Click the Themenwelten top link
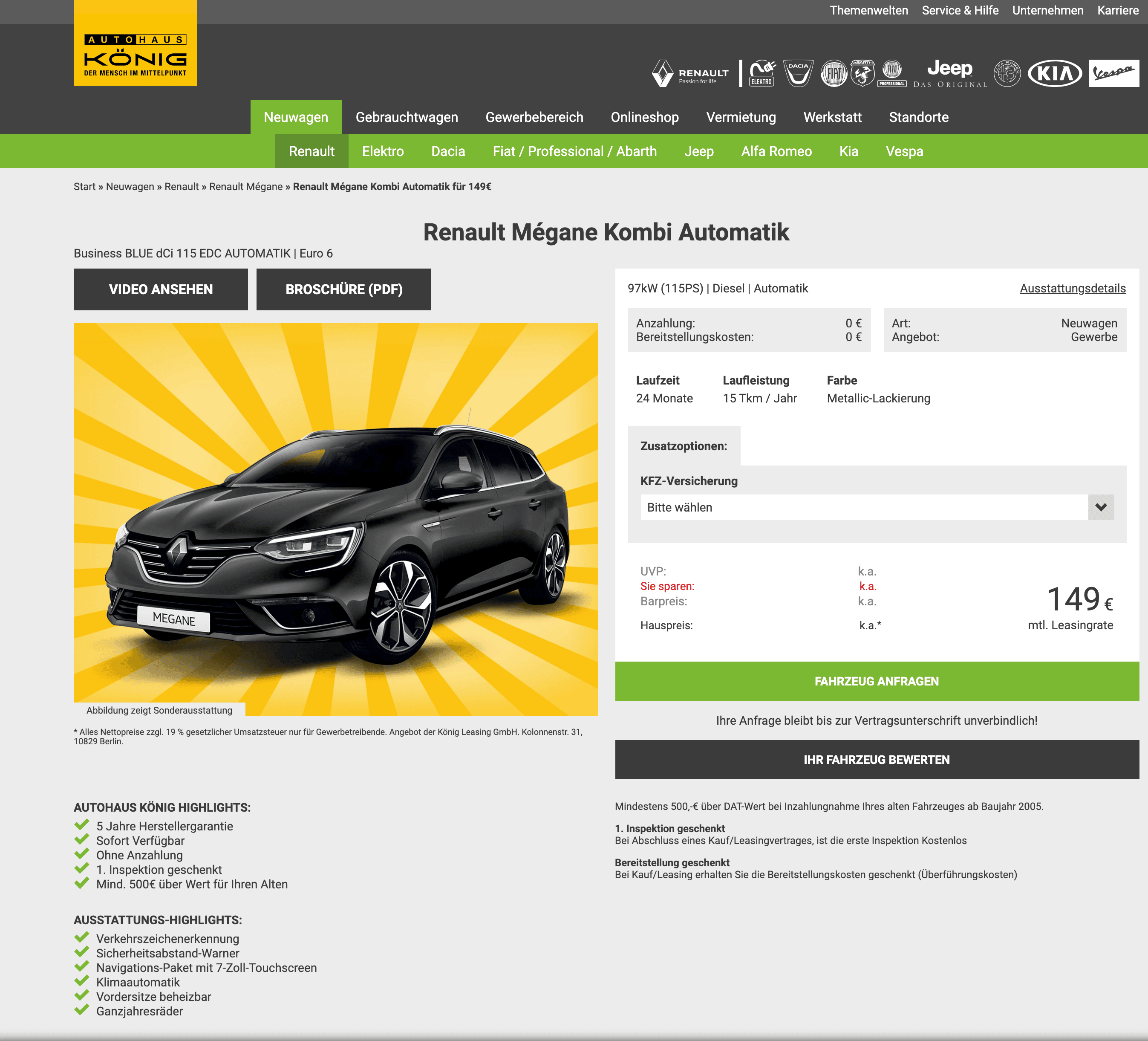This screenshot has height=1041, width=1148. pos(868,10)
